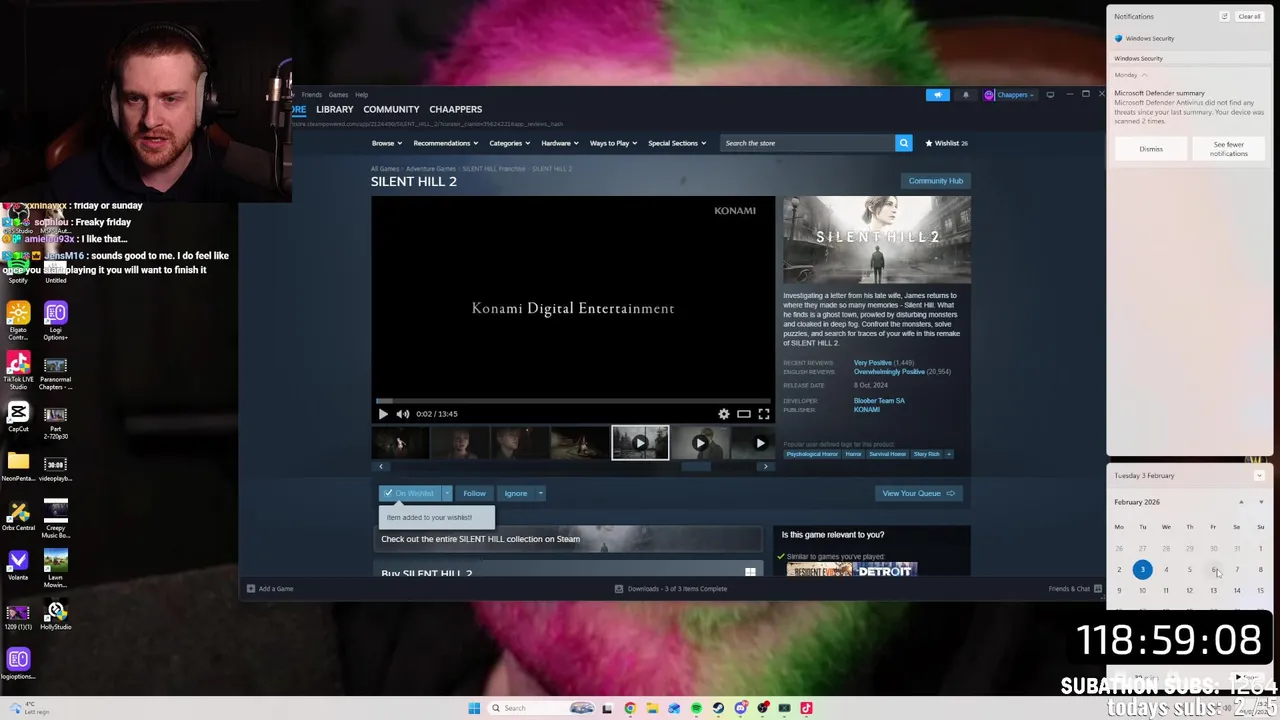
Task: Play the Silent Hill 2 trailer
Action: click(383, 414)
